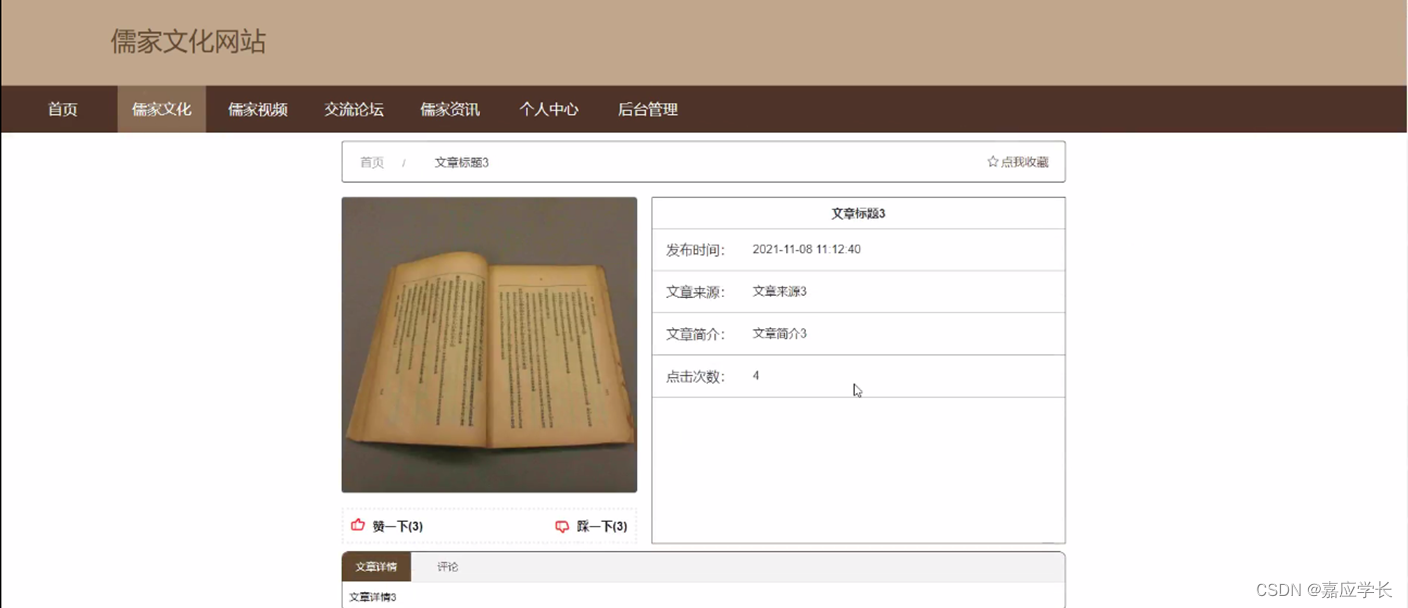Click the 点击次数 label

(695, 377)
